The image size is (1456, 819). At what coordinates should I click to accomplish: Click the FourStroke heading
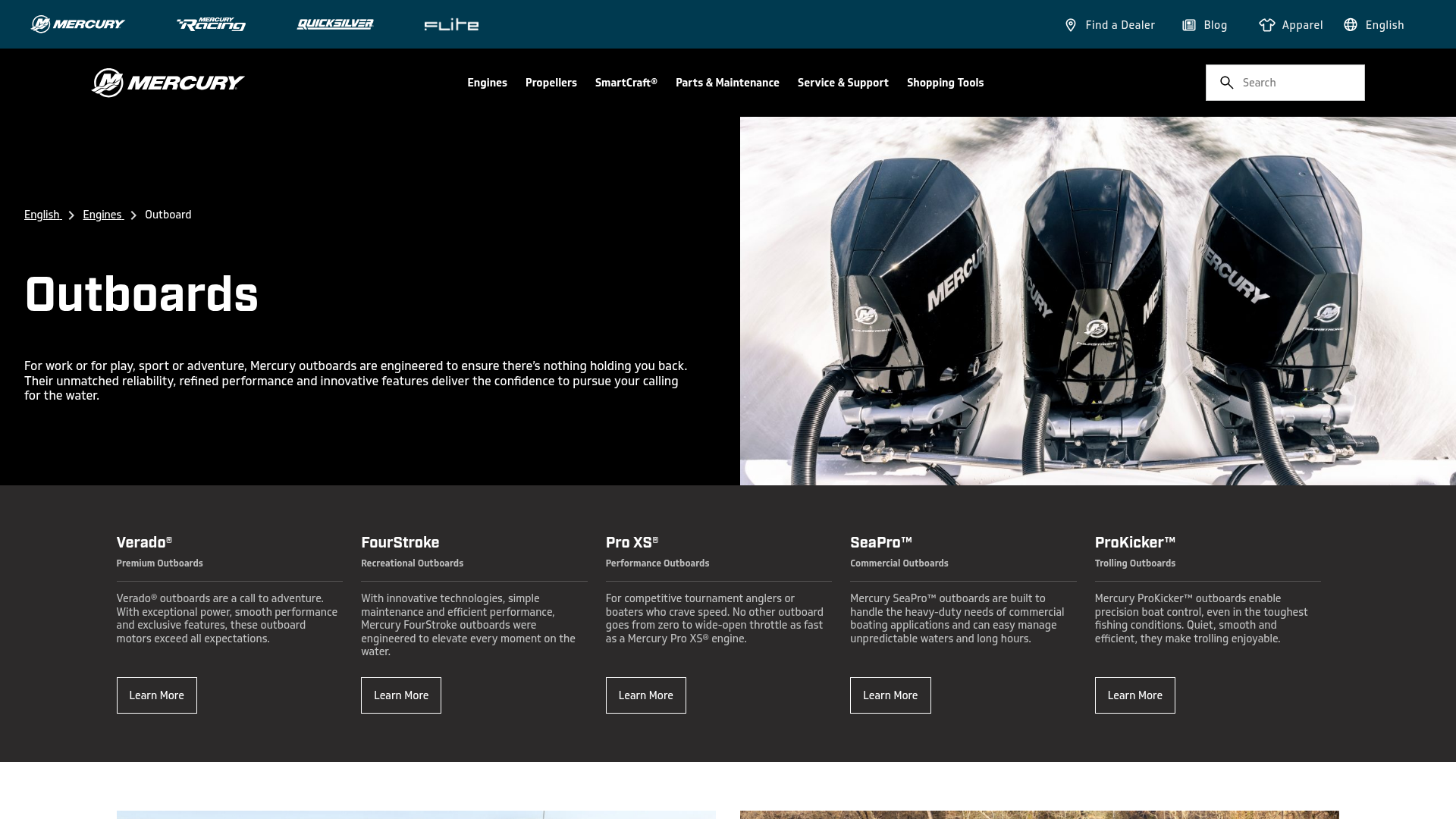(400, 542)
